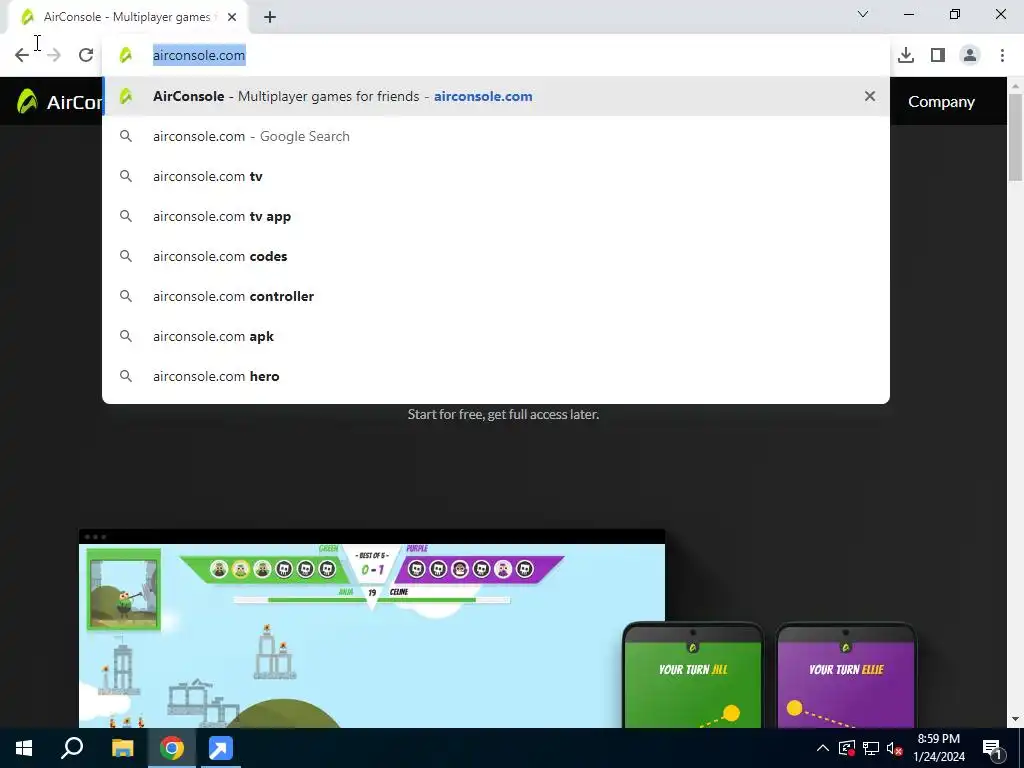
Task: Switch to the AirConsole browser tab
Action: (127, 17)
